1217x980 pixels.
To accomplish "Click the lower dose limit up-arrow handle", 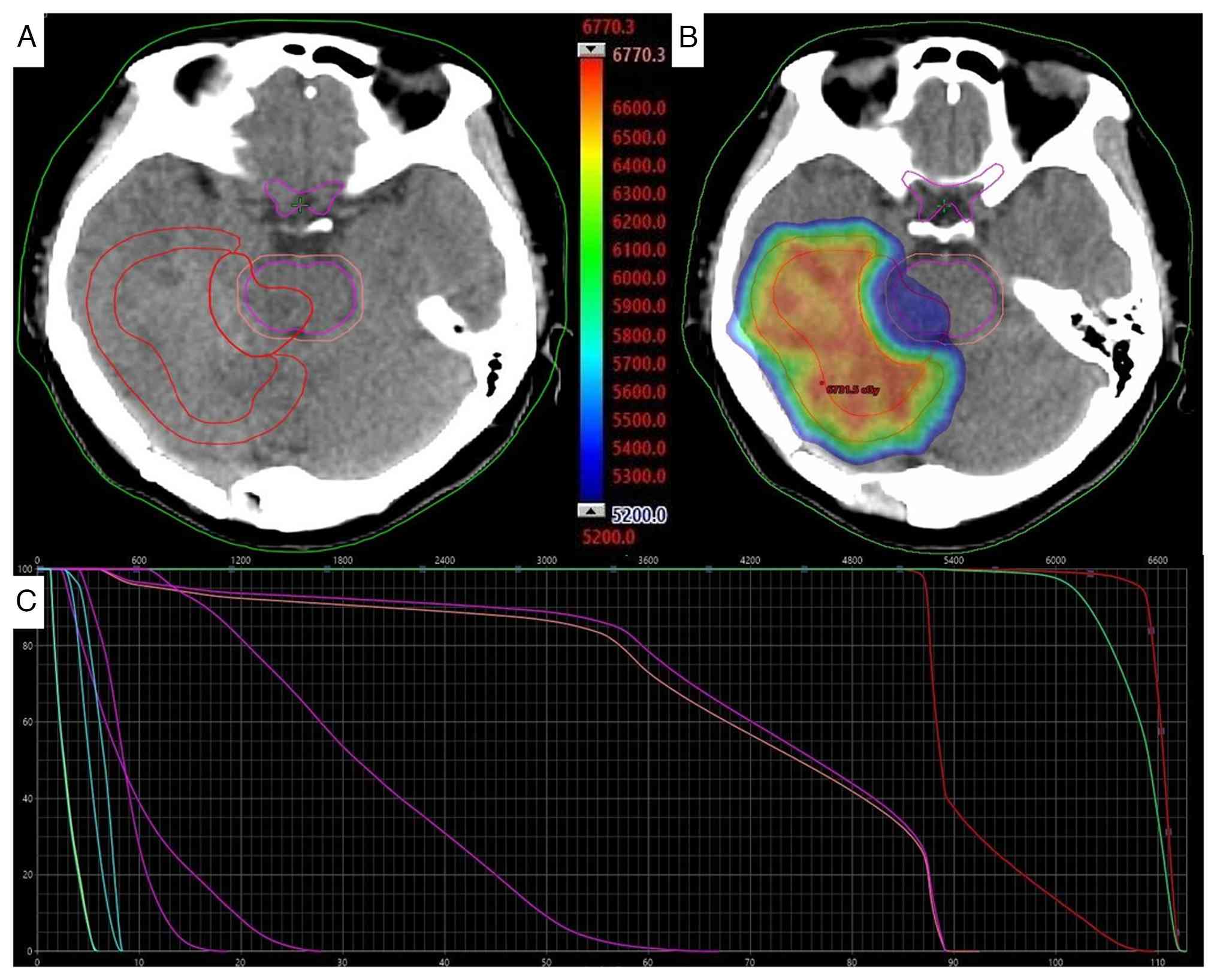I will click(591, 510).
